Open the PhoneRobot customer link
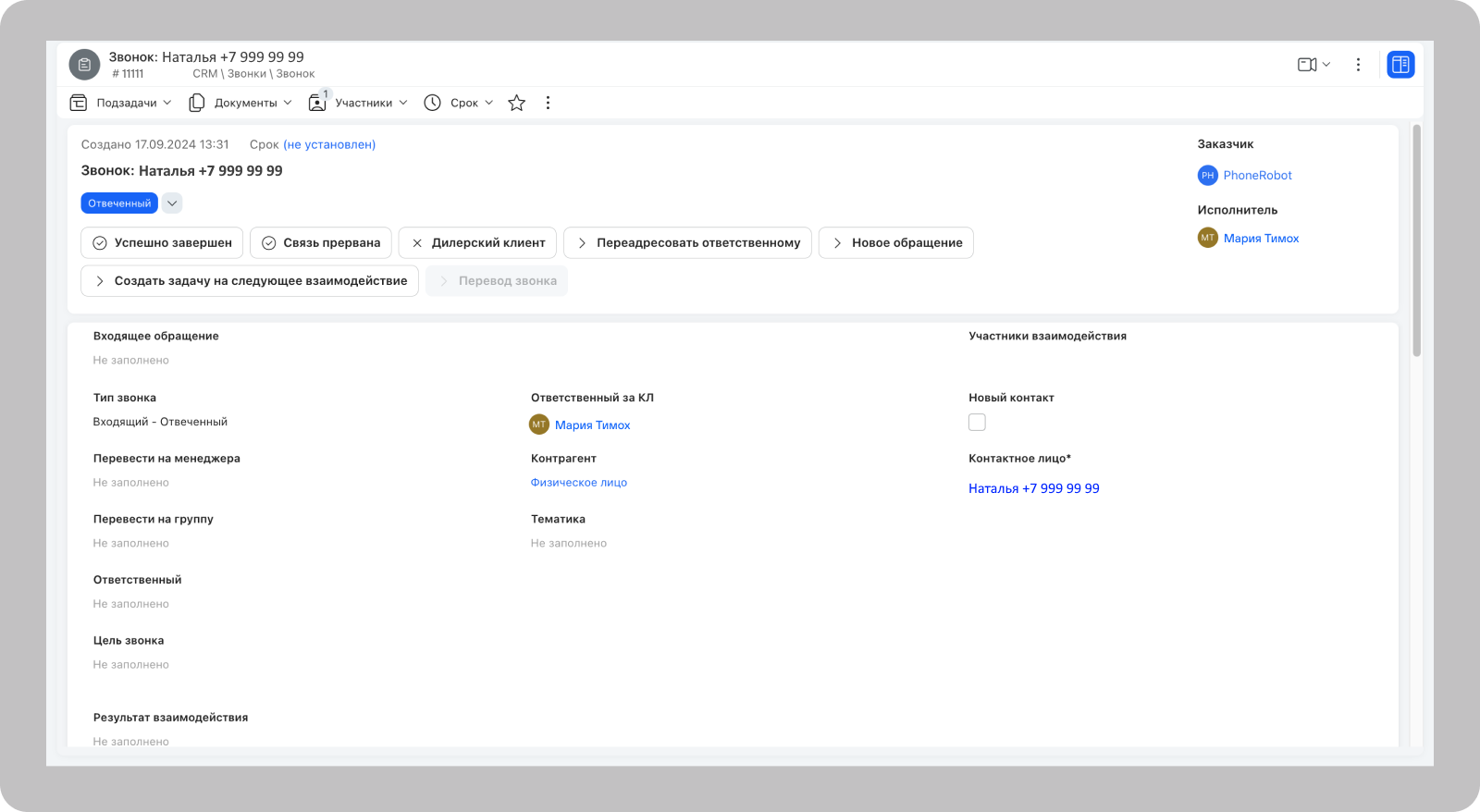1480x812 pixels. [1257, 175]
